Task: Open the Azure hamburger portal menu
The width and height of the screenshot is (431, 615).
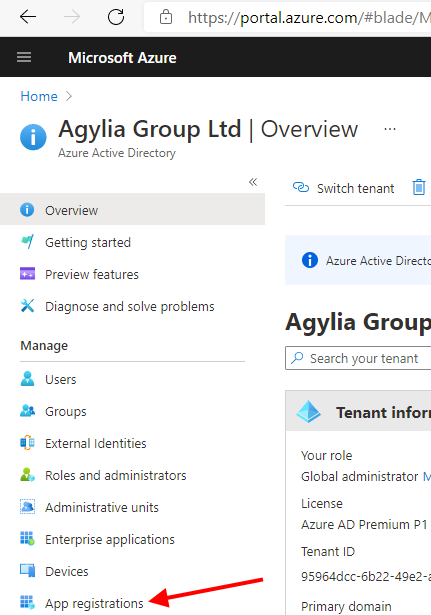Action: [24, 58]
